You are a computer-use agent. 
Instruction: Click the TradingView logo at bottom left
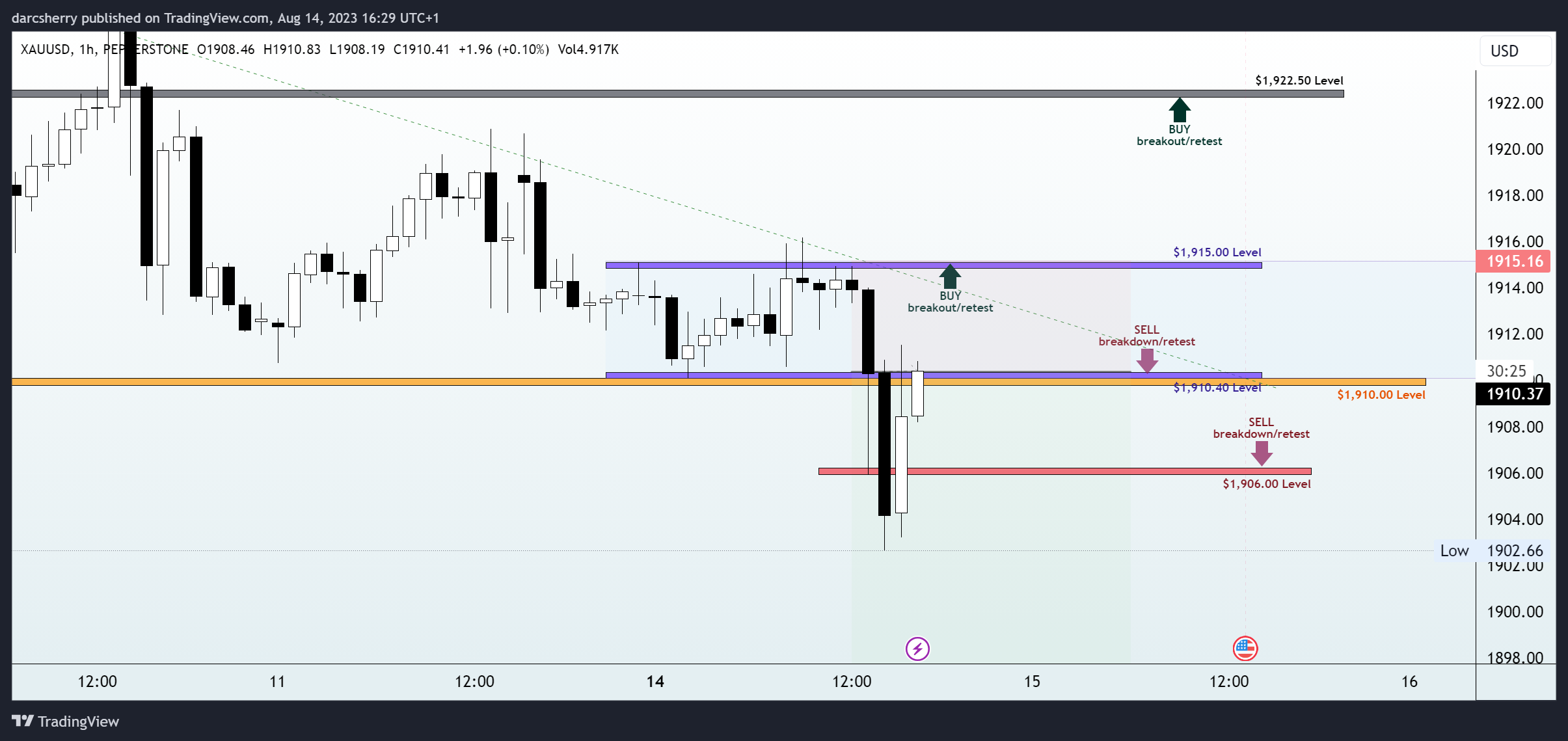pos(66,721)
